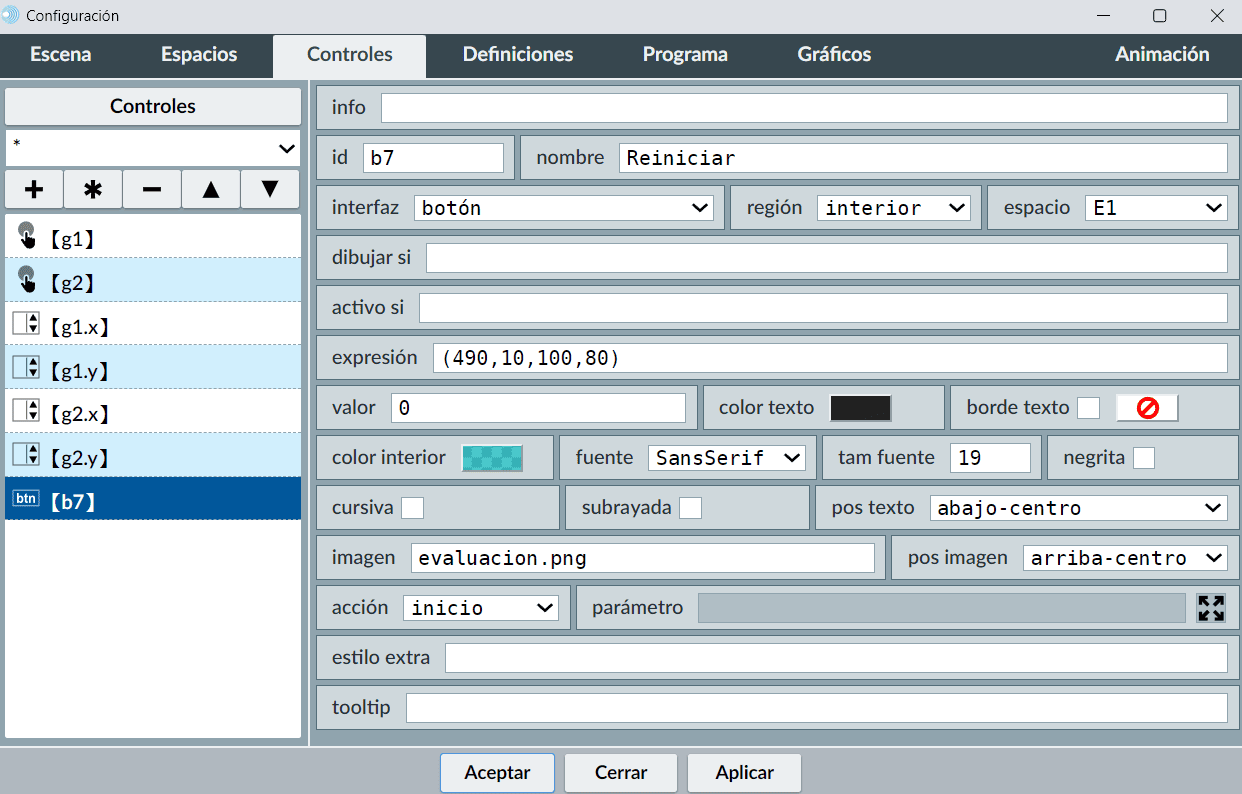The image size is (1242, 794).
Task: Expand the pos texto dropdown
Action: coord(1078,508)
